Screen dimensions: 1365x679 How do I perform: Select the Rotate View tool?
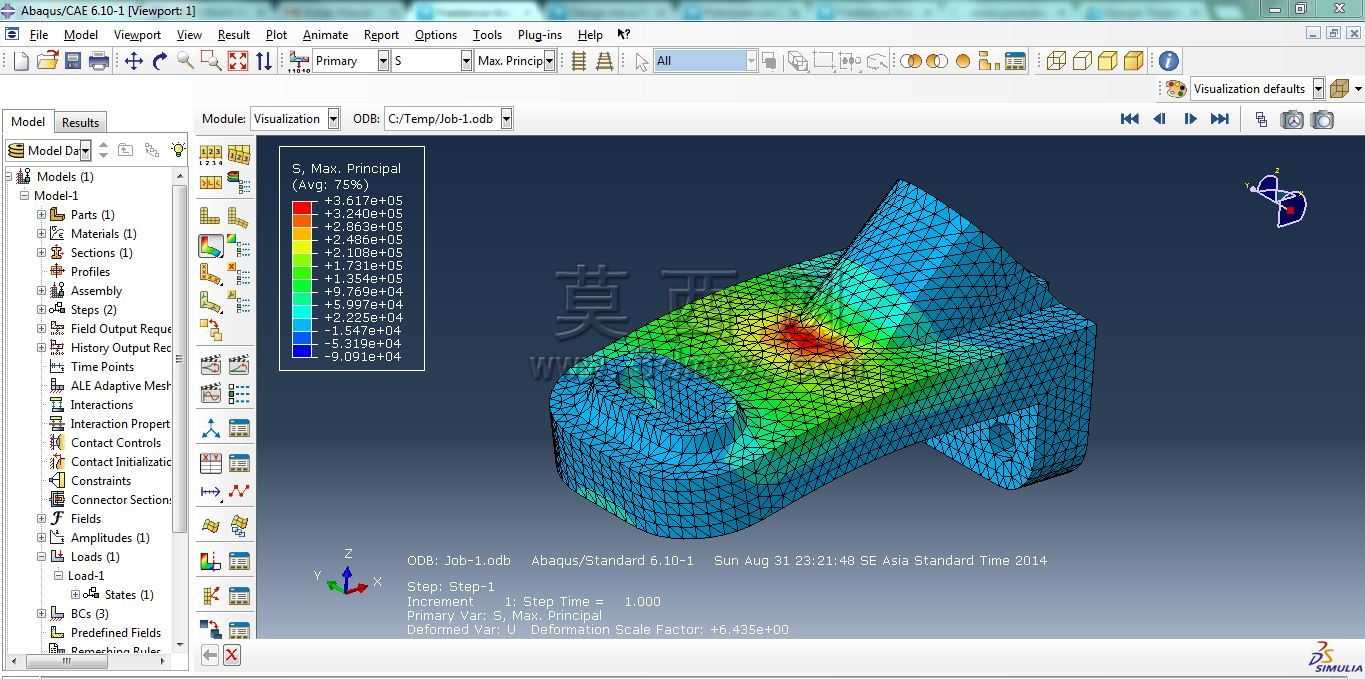click(160, 61)
